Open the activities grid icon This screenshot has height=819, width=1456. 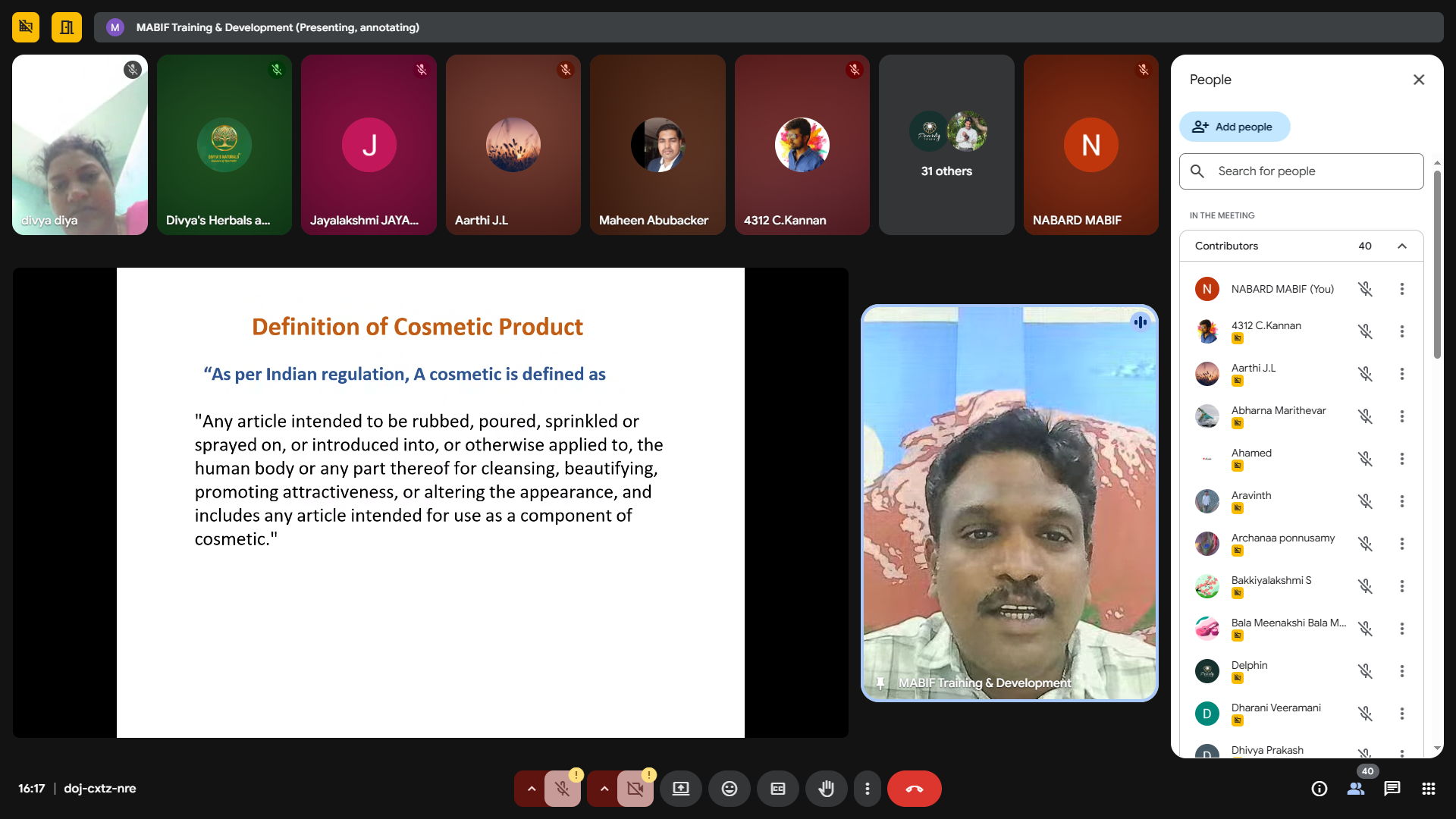click(1428, 789)
